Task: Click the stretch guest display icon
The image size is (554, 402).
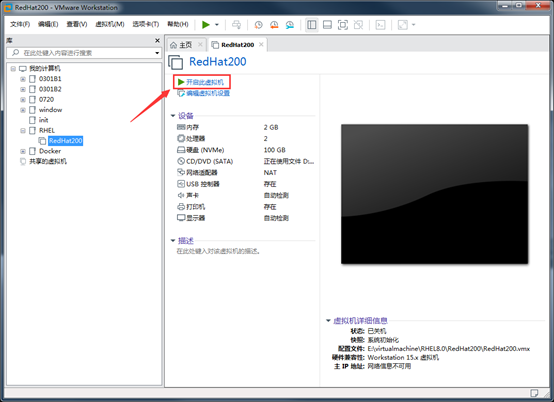Action: point(403,25)
